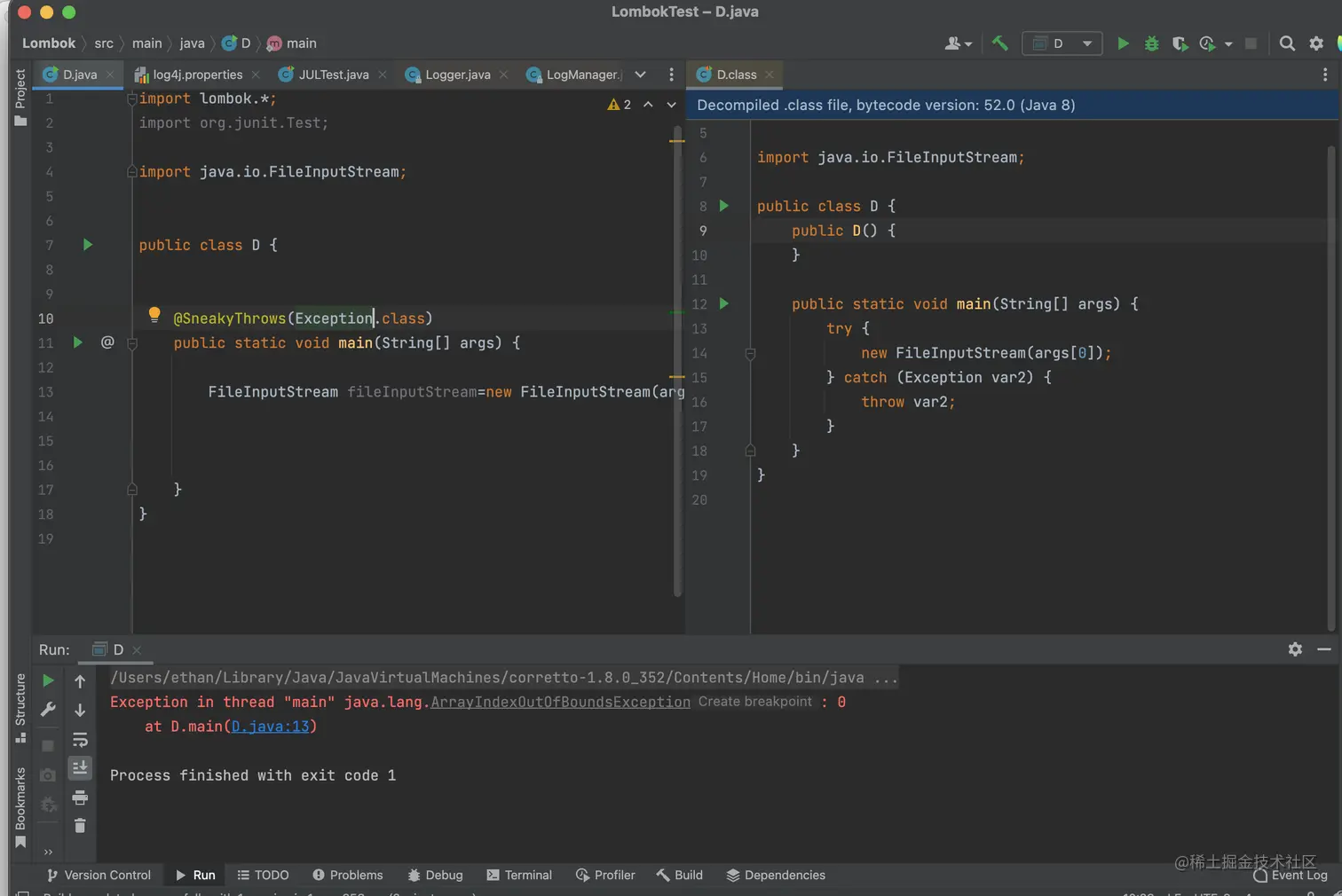The image size is (1342, 896).
Task: Collapse the main method fold marker in D.java
Action: (132, 343)
